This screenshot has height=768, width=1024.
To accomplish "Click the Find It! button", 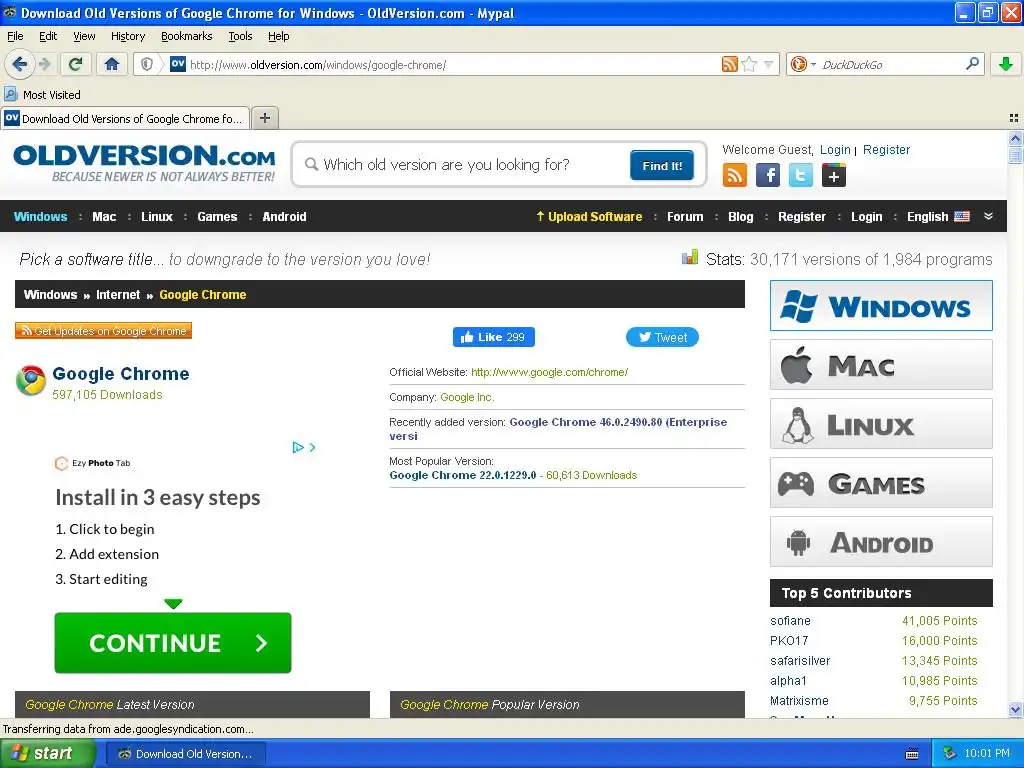I will [x=662, y=165].
